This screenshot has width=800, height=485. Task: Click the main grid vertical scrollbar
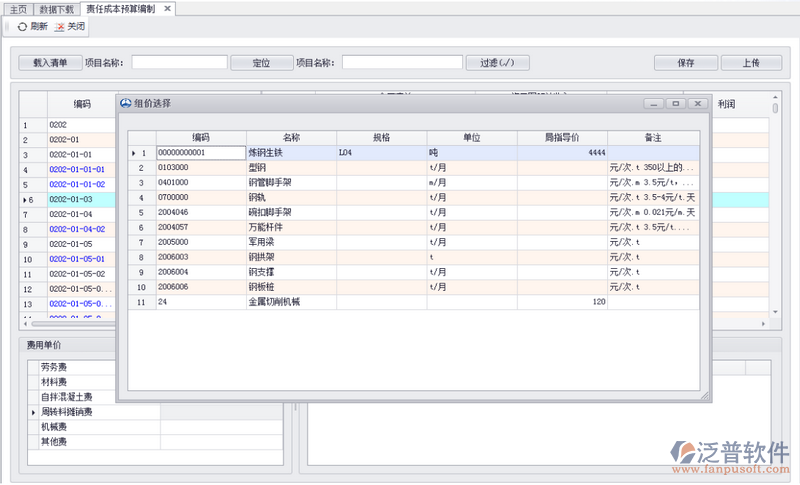pyautogui.click(x=775, y=107)
